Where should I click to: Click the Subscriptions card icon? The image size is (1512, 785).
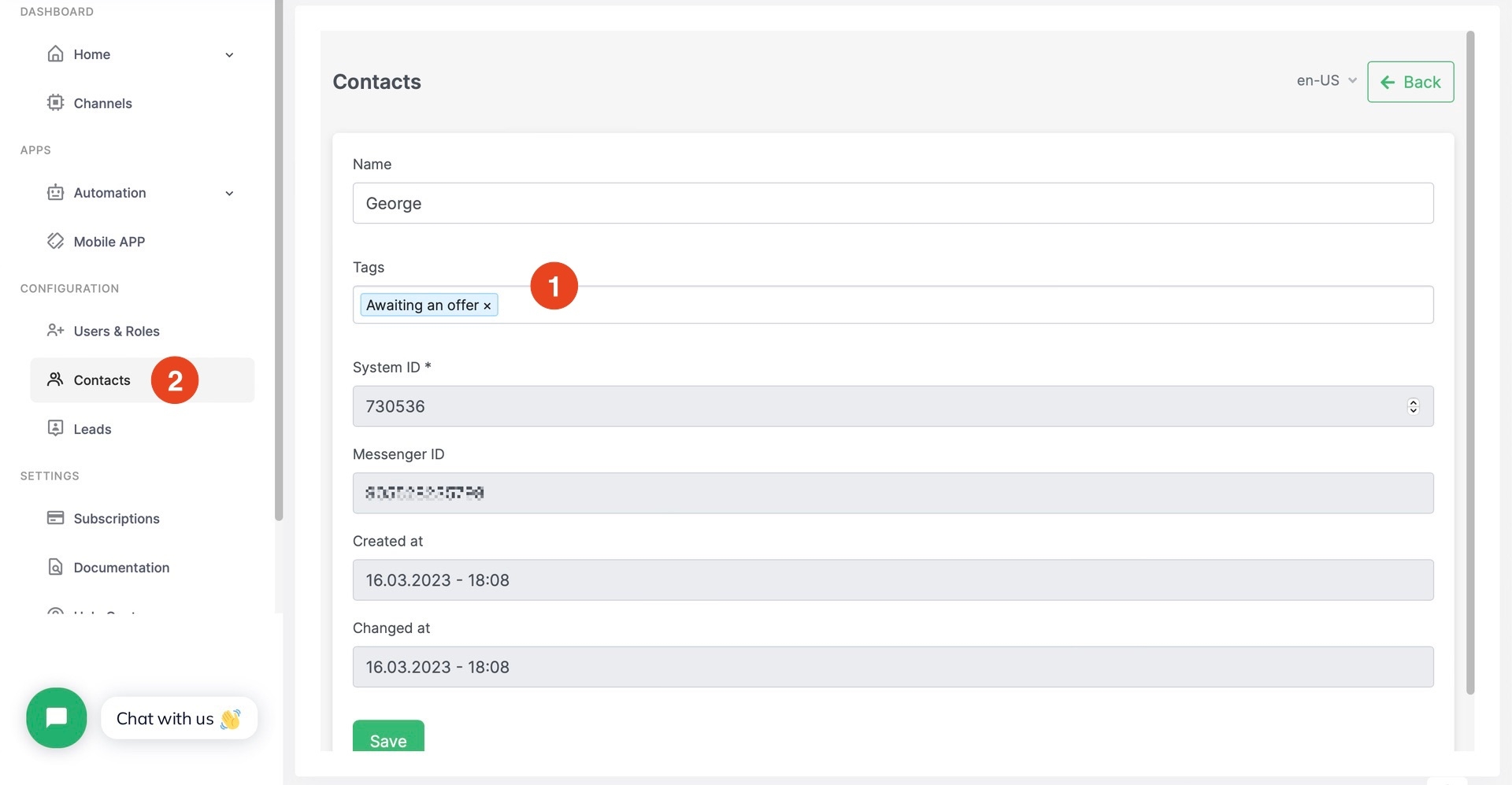pyautogui.click(x=55, y=518)
